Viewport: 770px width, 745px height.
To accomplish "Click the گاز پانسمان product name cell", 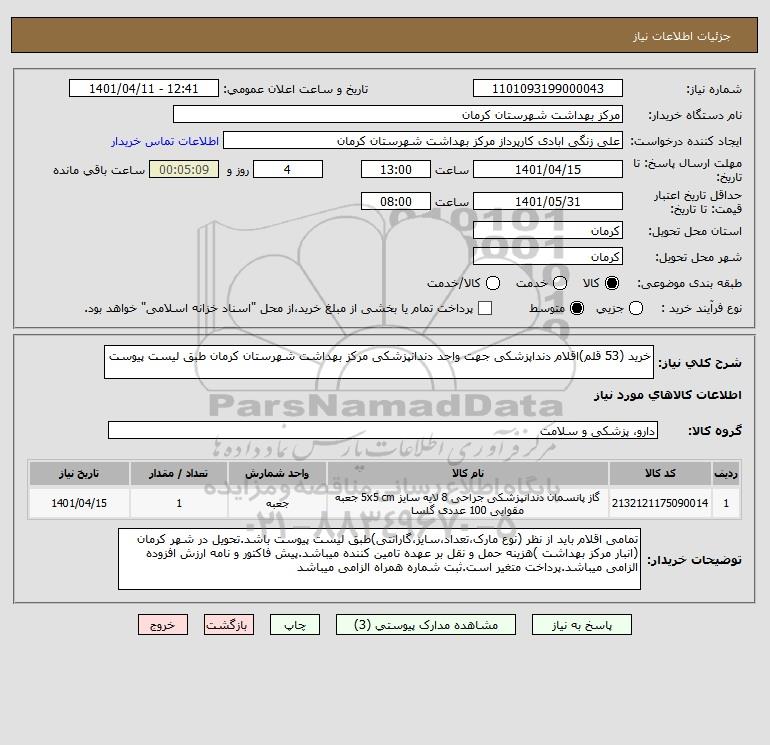I will 468,503.
